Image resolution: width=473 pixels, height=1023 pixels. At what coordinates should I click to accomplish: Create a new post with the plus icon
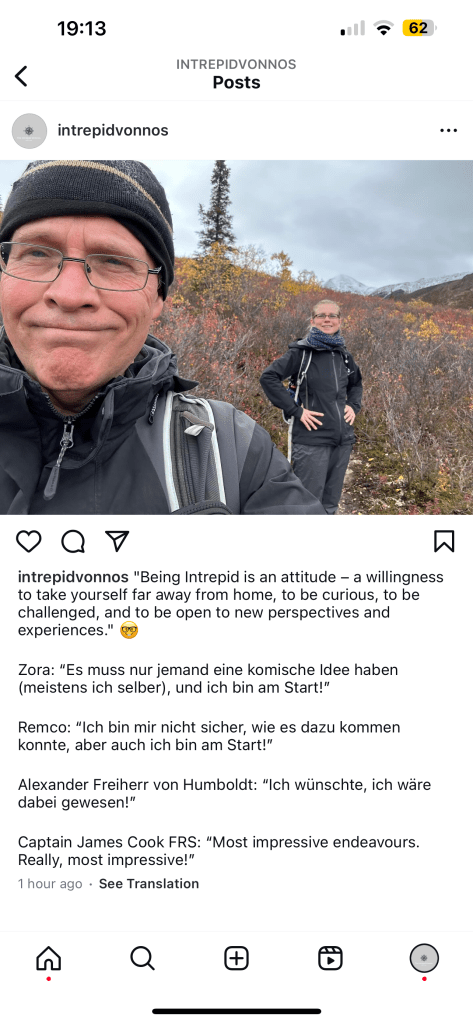(236, 958)
